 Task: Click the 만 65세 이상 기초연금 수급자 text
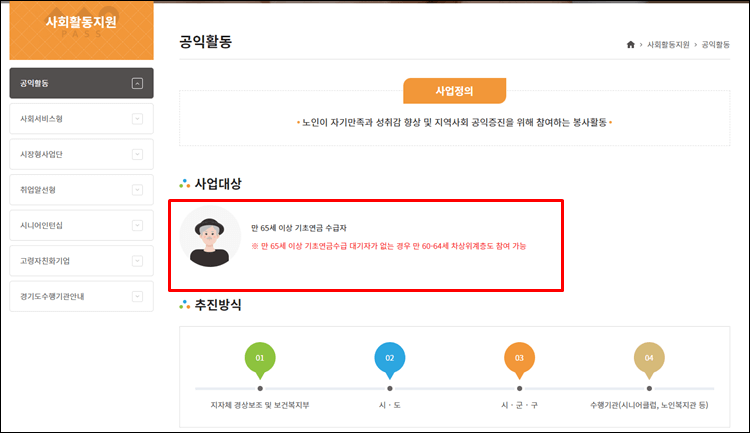point(299,228)
